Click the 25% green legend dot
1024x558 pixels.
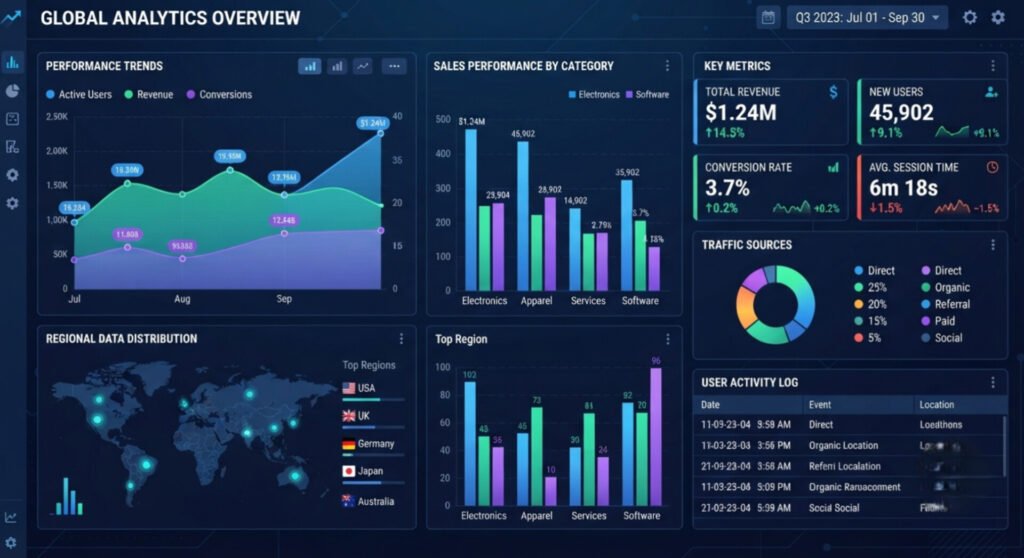coord(859,287)
